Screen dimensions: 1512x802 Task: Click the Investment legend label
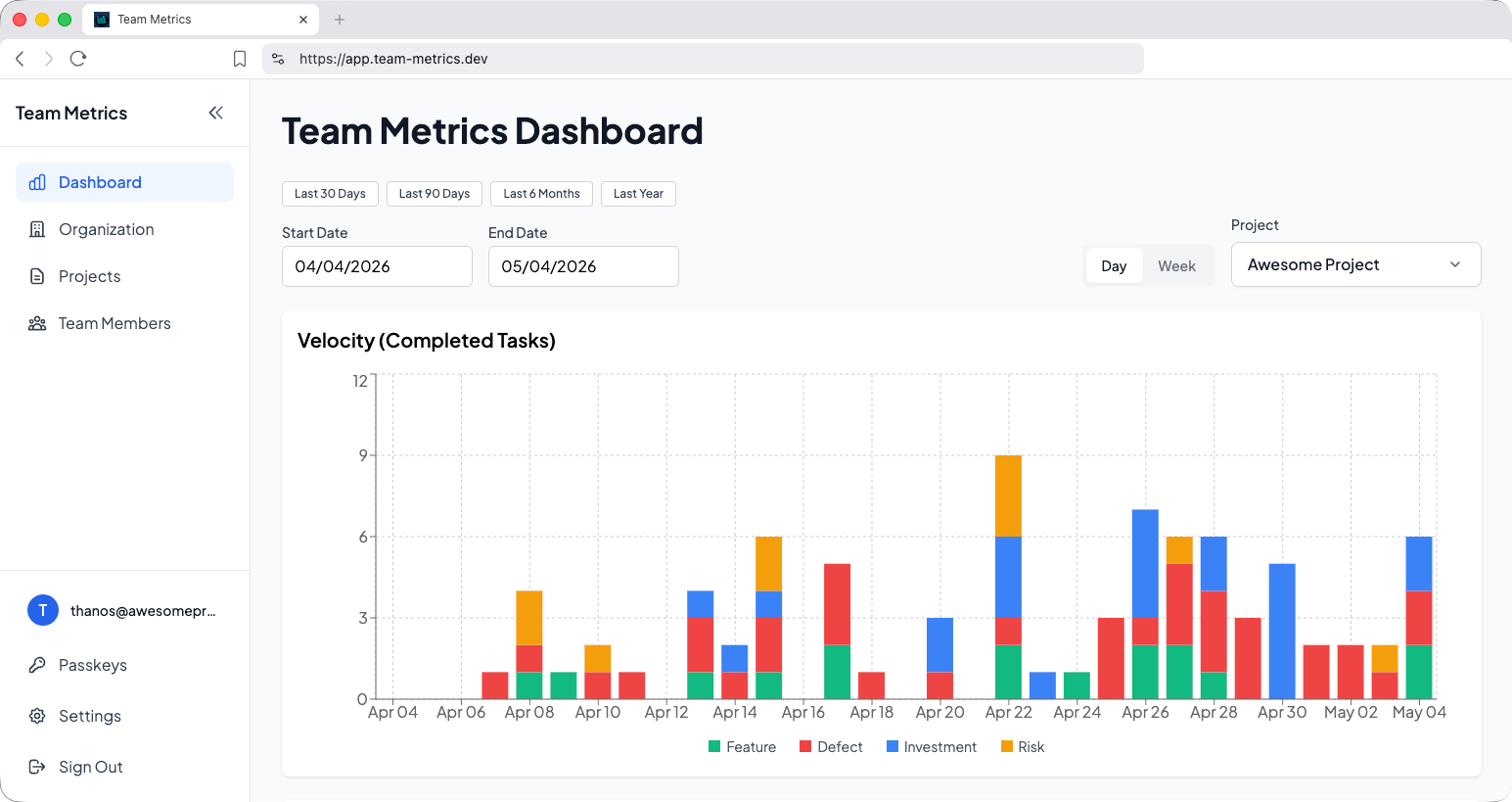[x=939, y=747]
